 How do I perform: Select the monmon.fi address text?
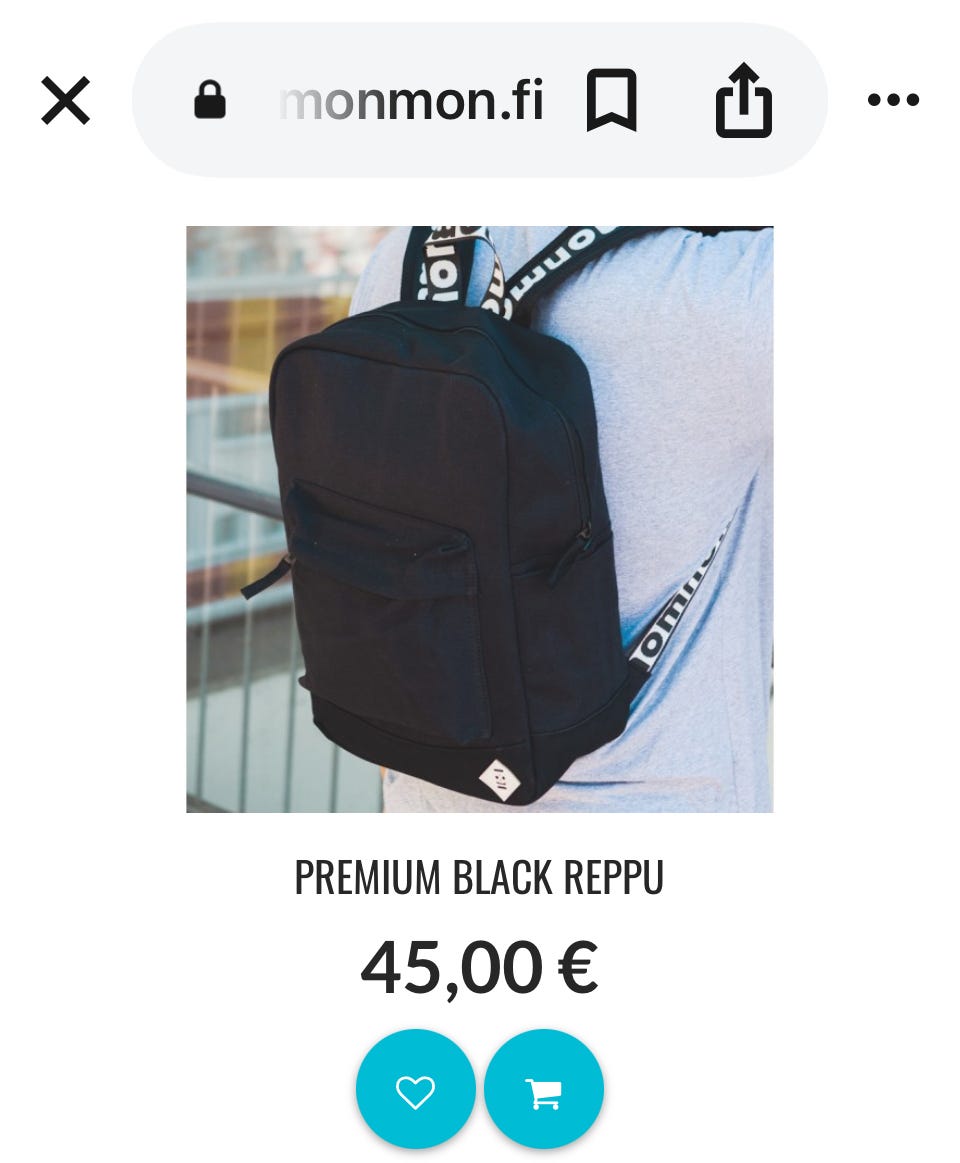412,101
